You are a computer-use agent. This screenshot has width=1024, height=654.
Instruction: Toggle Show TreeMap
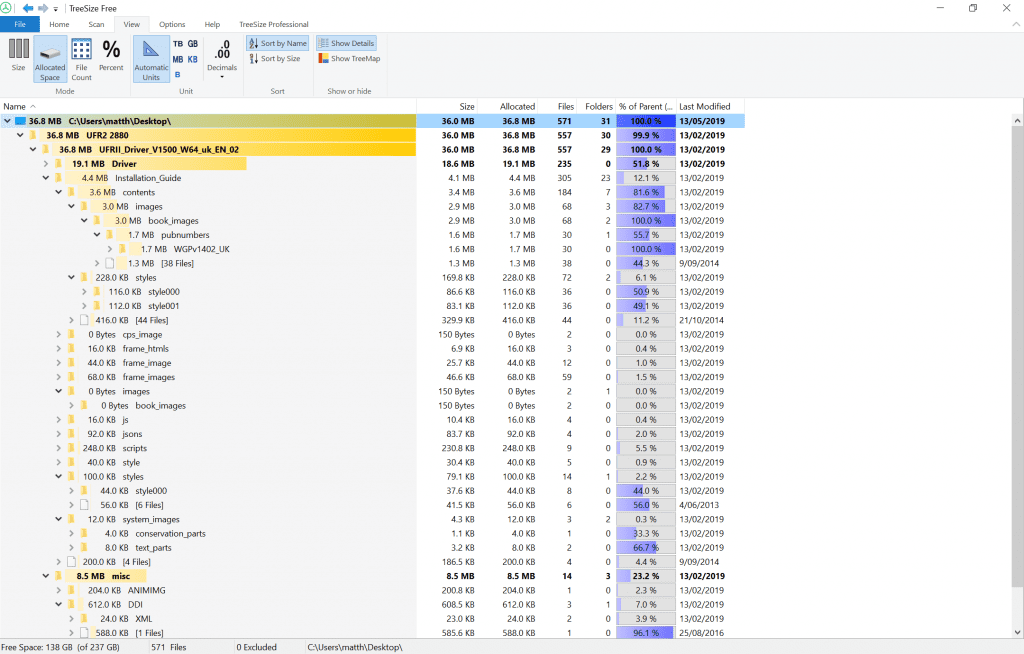pyautogui.click(x=349, y=58)
